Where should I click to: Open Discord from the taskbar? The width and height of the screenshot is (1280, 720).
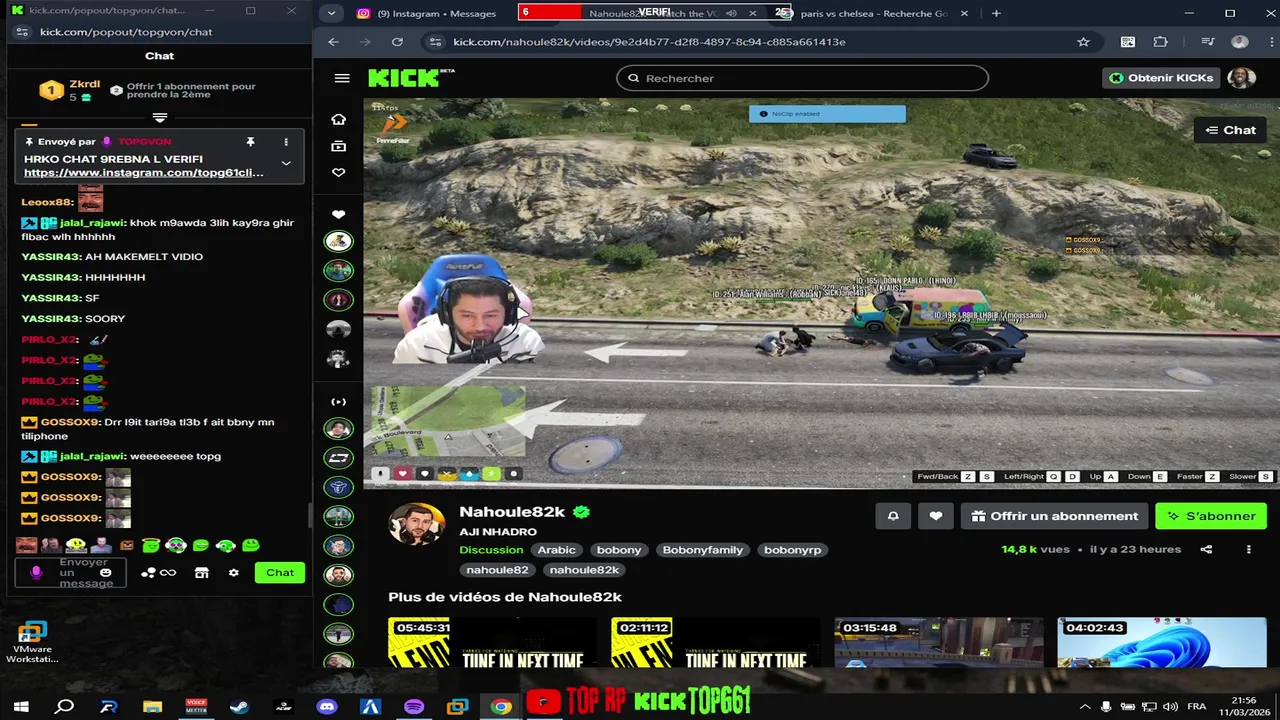click(327, 707)
